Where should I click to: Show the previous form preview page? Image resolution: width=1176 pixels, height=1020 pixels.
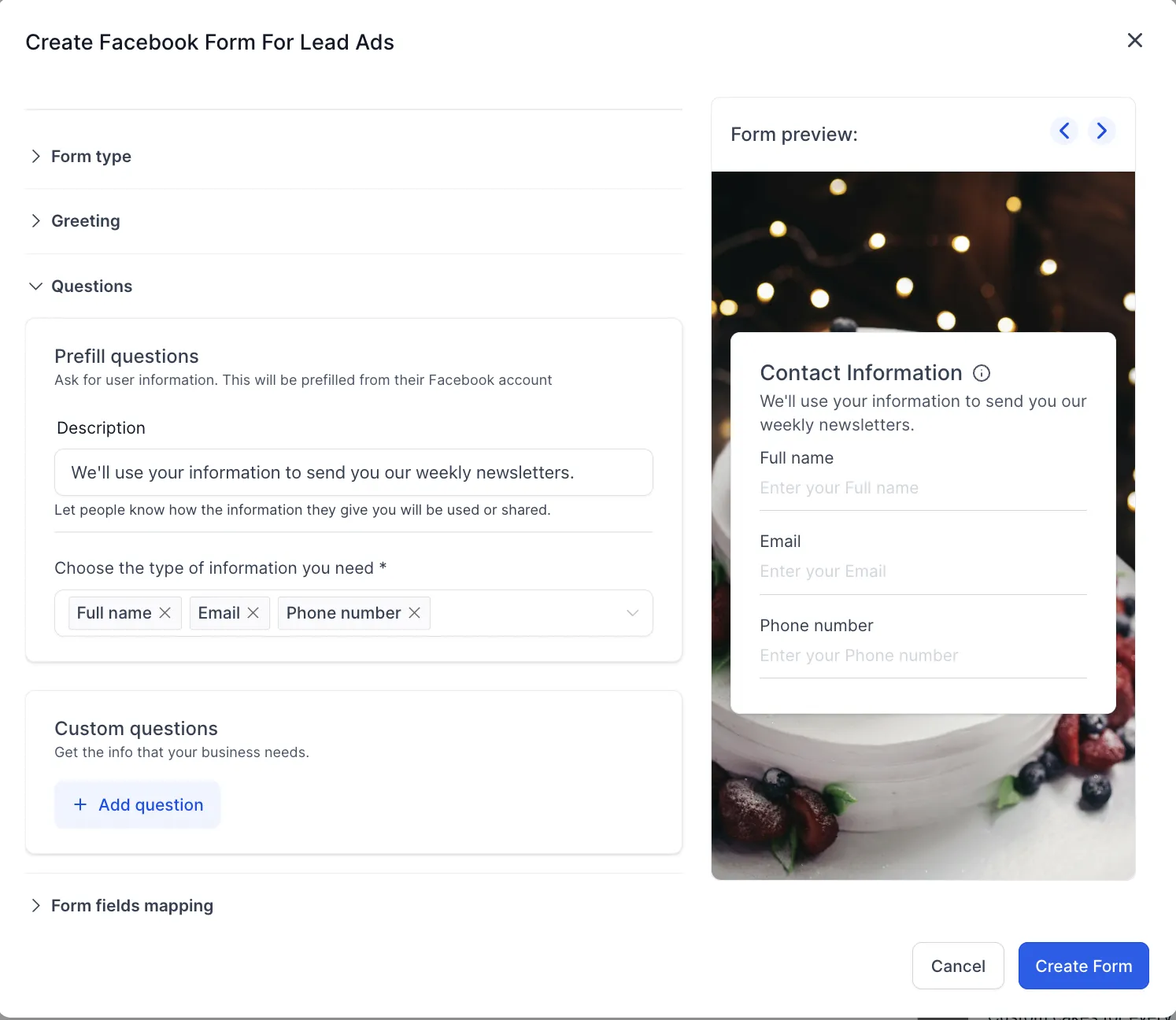point(1064,131)
